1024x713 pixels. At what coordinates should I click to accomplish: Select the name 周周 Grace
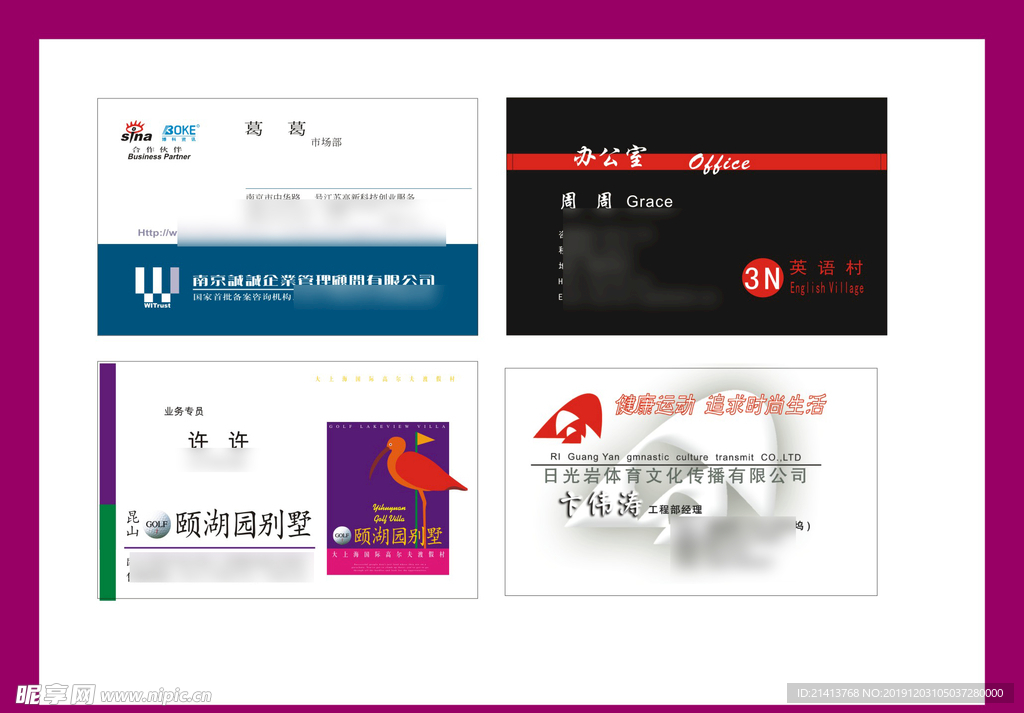[616, 202]
